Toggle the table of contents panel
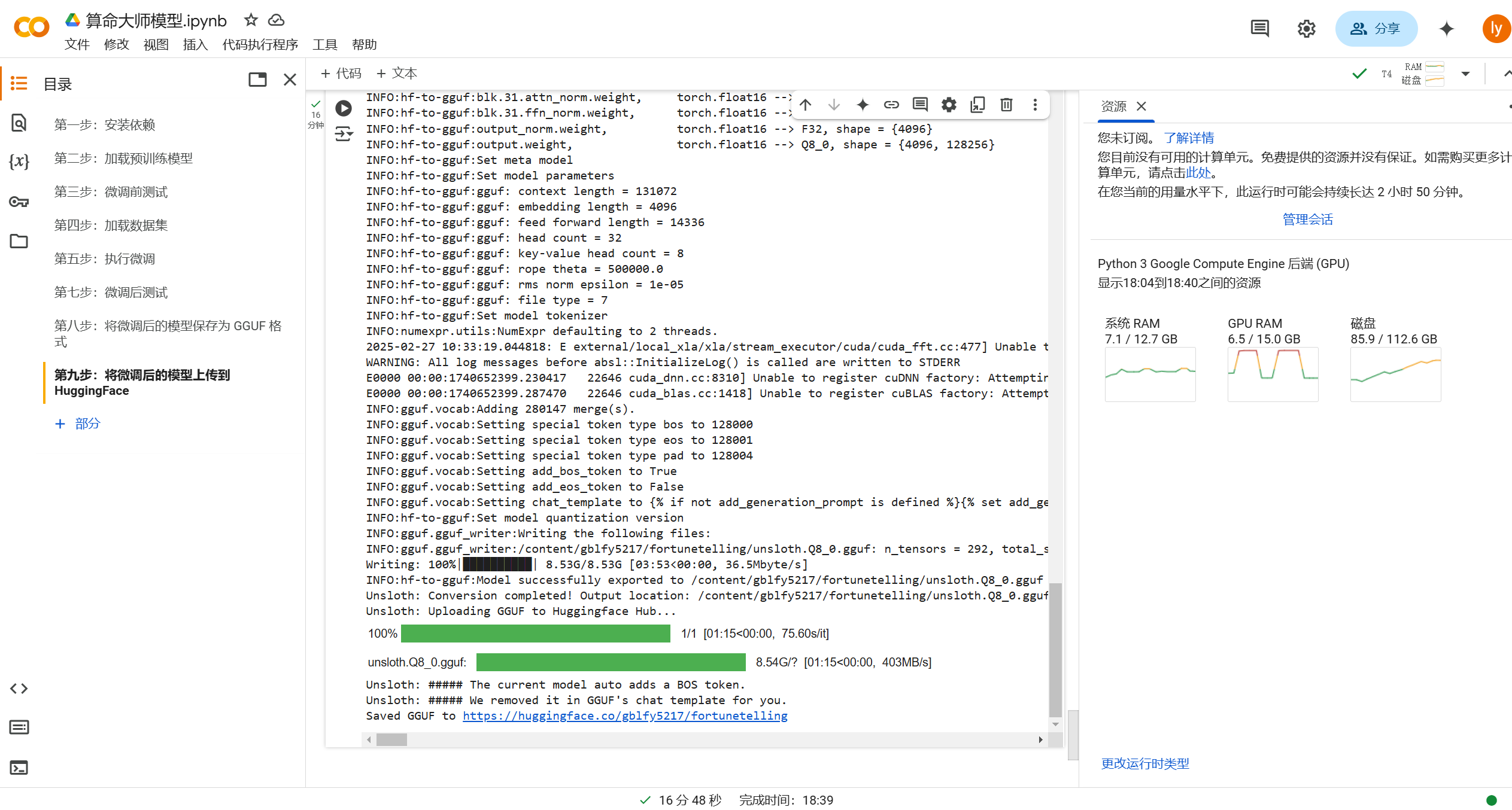Viewport: 1512px width, 810px height. 19,83
